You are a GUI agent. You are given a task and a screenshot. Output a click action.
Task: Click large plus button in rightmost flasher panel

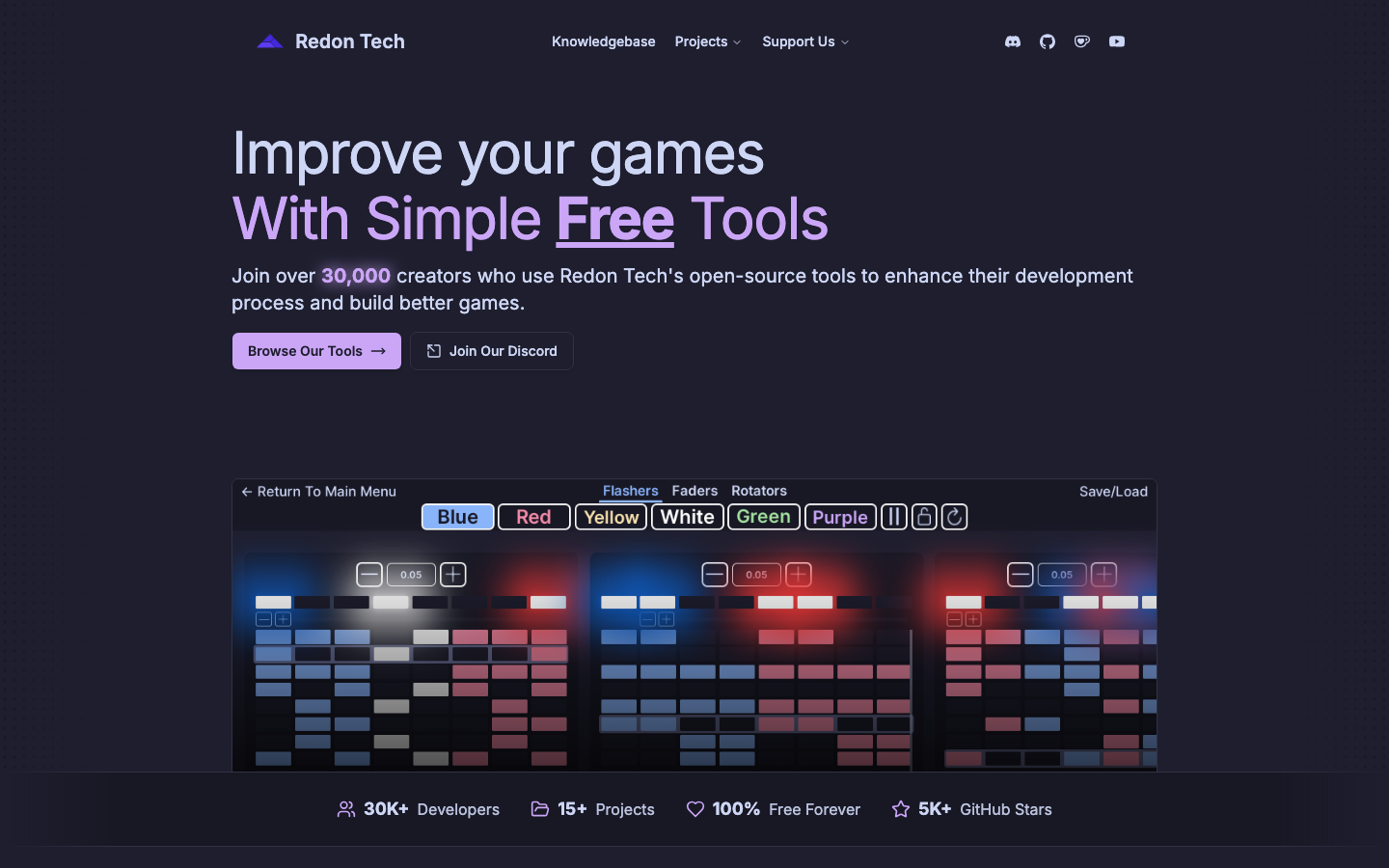1104,575
